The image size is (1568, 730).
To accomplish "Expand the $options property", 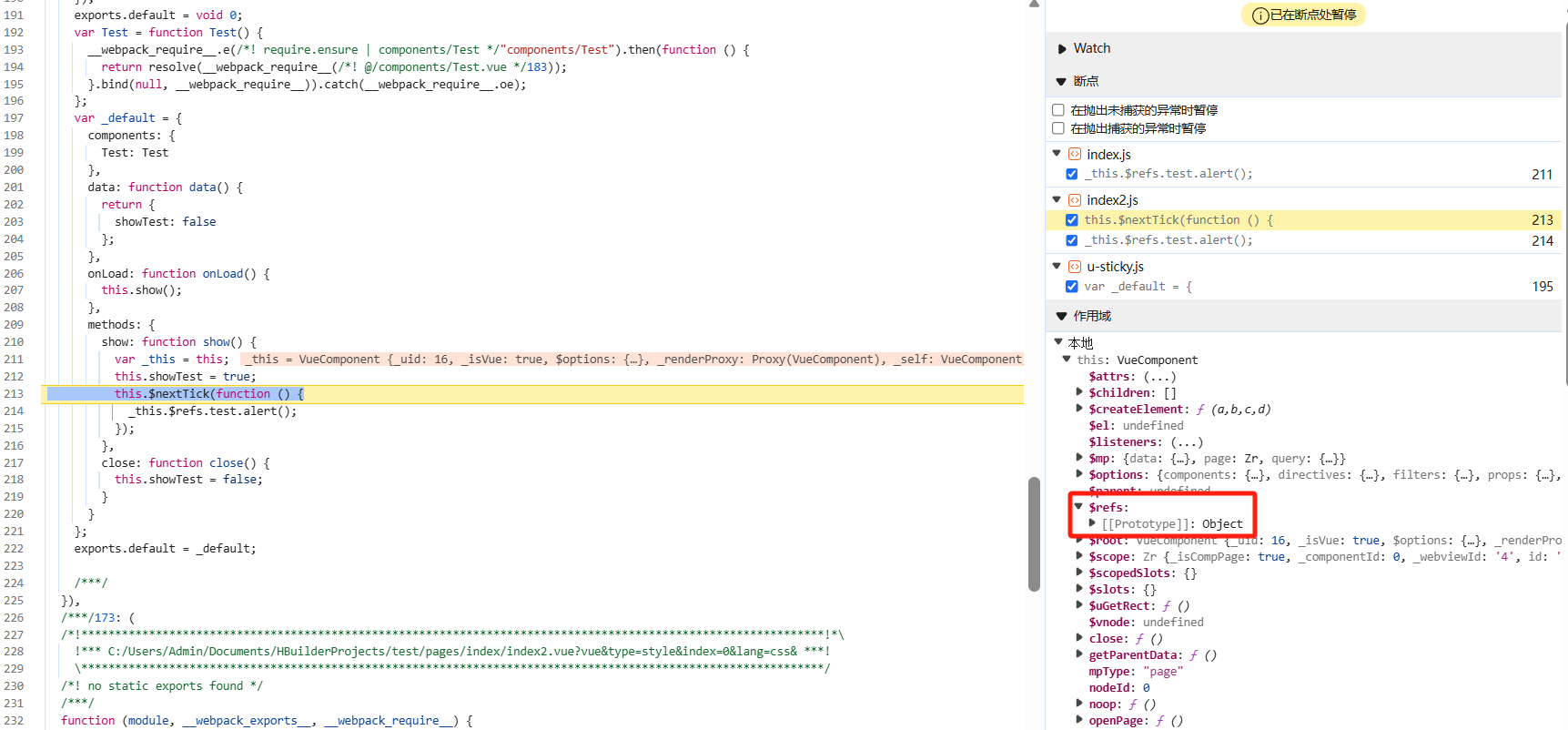I will [1079, 475].
